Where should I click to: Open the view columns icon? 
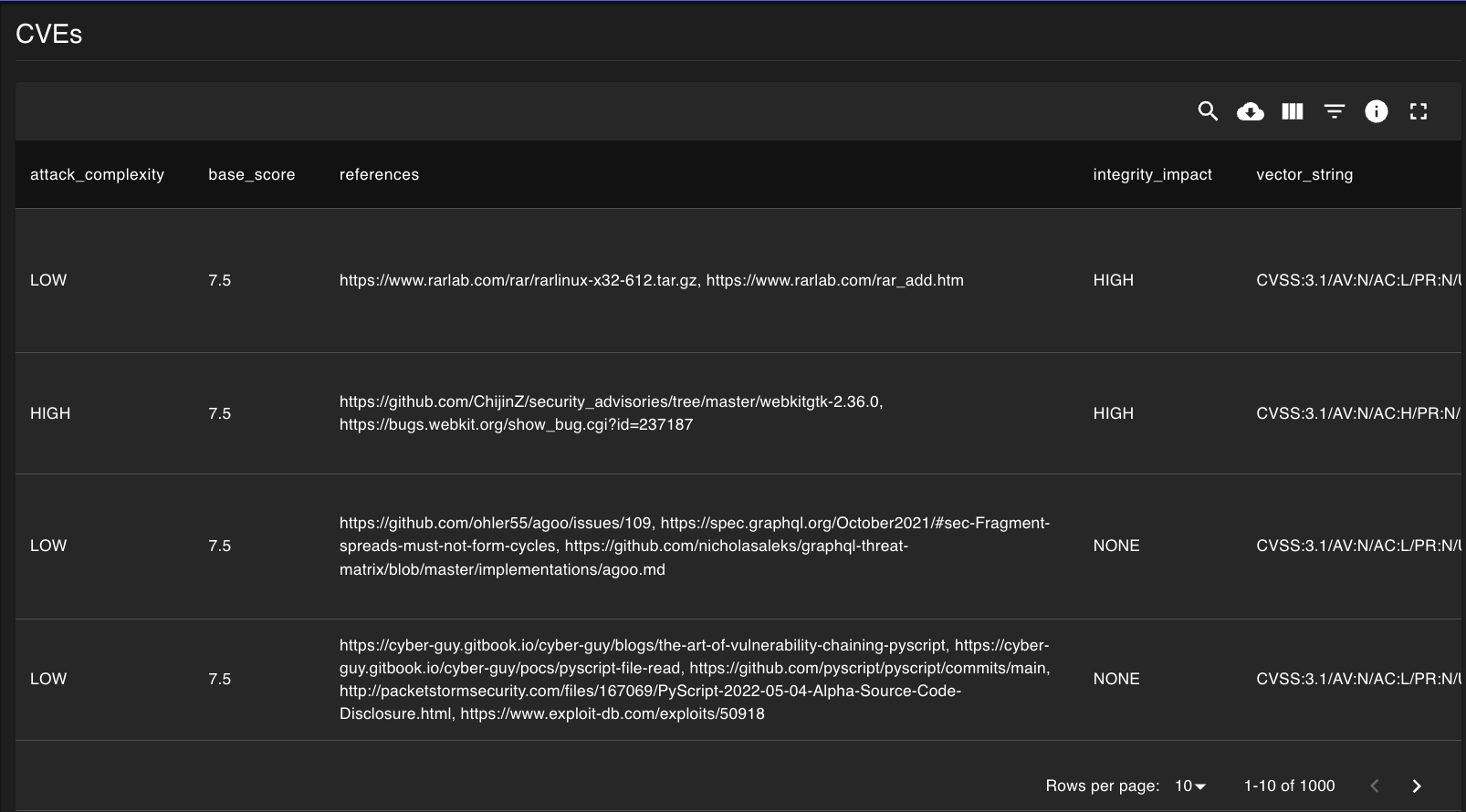click(x=1292, y=111)
